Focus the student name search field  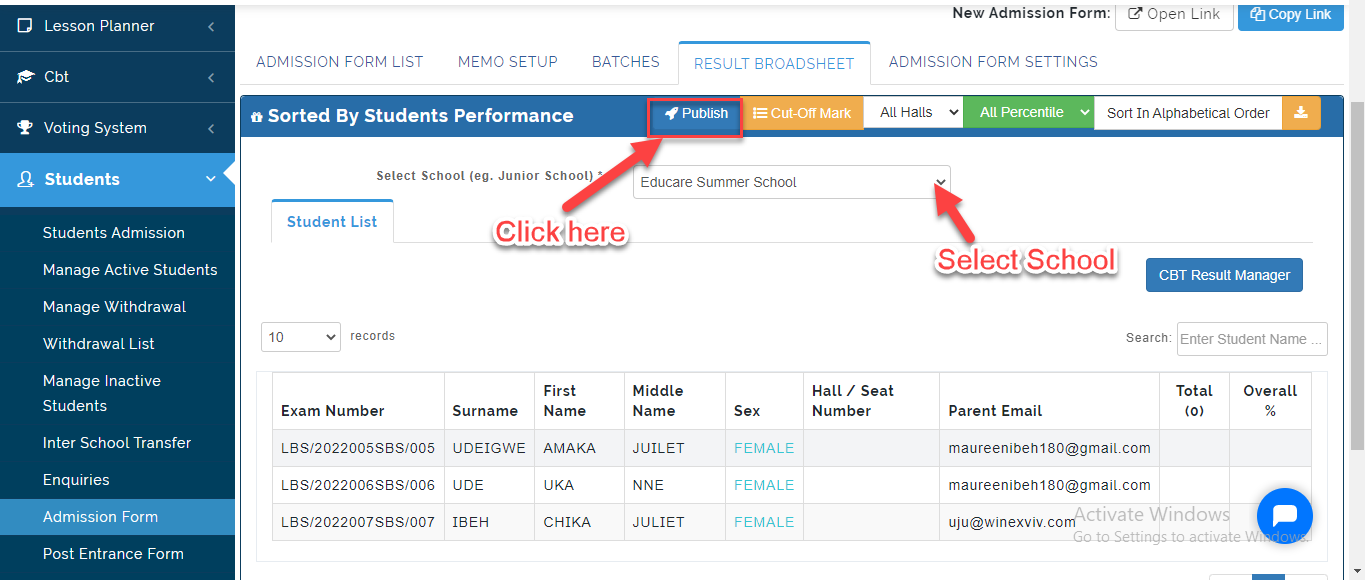pyautogui.click(x=1252, y=339)
